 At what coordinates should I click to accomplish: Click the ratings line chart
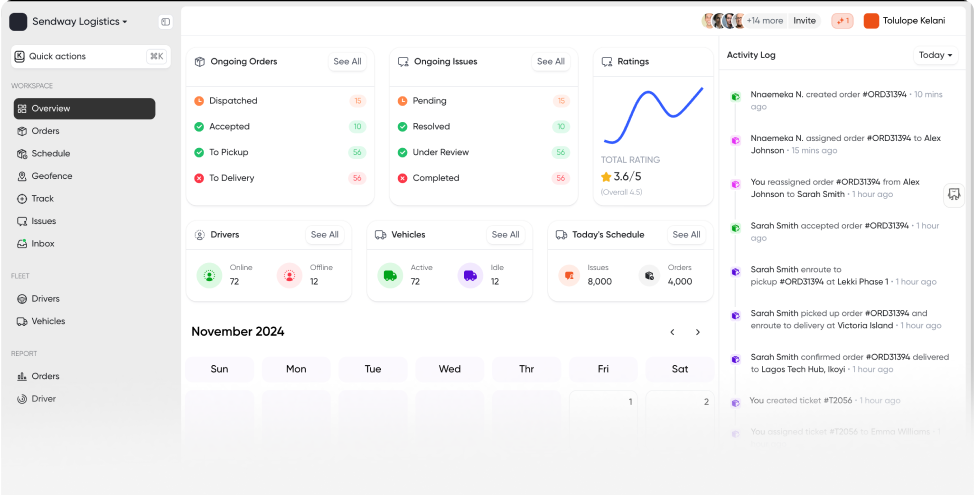pyautogui.click(x=653, y=116)
